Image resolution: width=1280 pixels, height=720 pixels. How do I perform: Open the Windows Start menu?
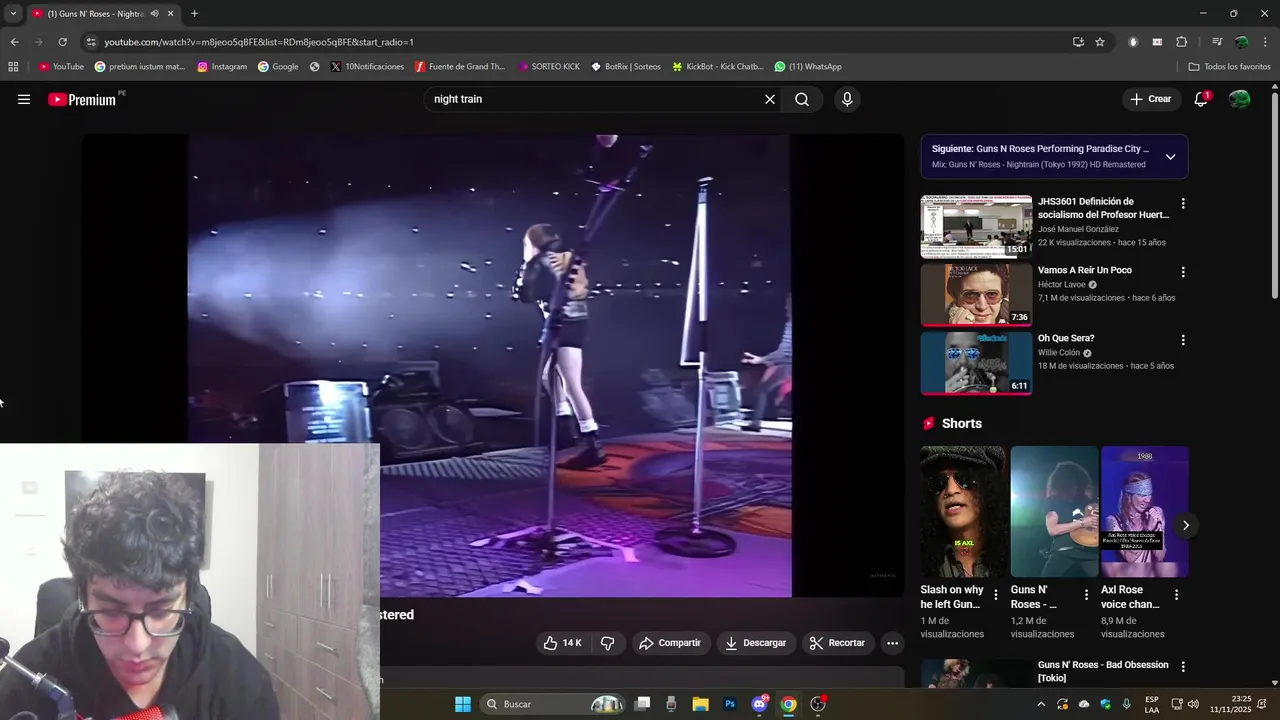(x=463, y=704)
